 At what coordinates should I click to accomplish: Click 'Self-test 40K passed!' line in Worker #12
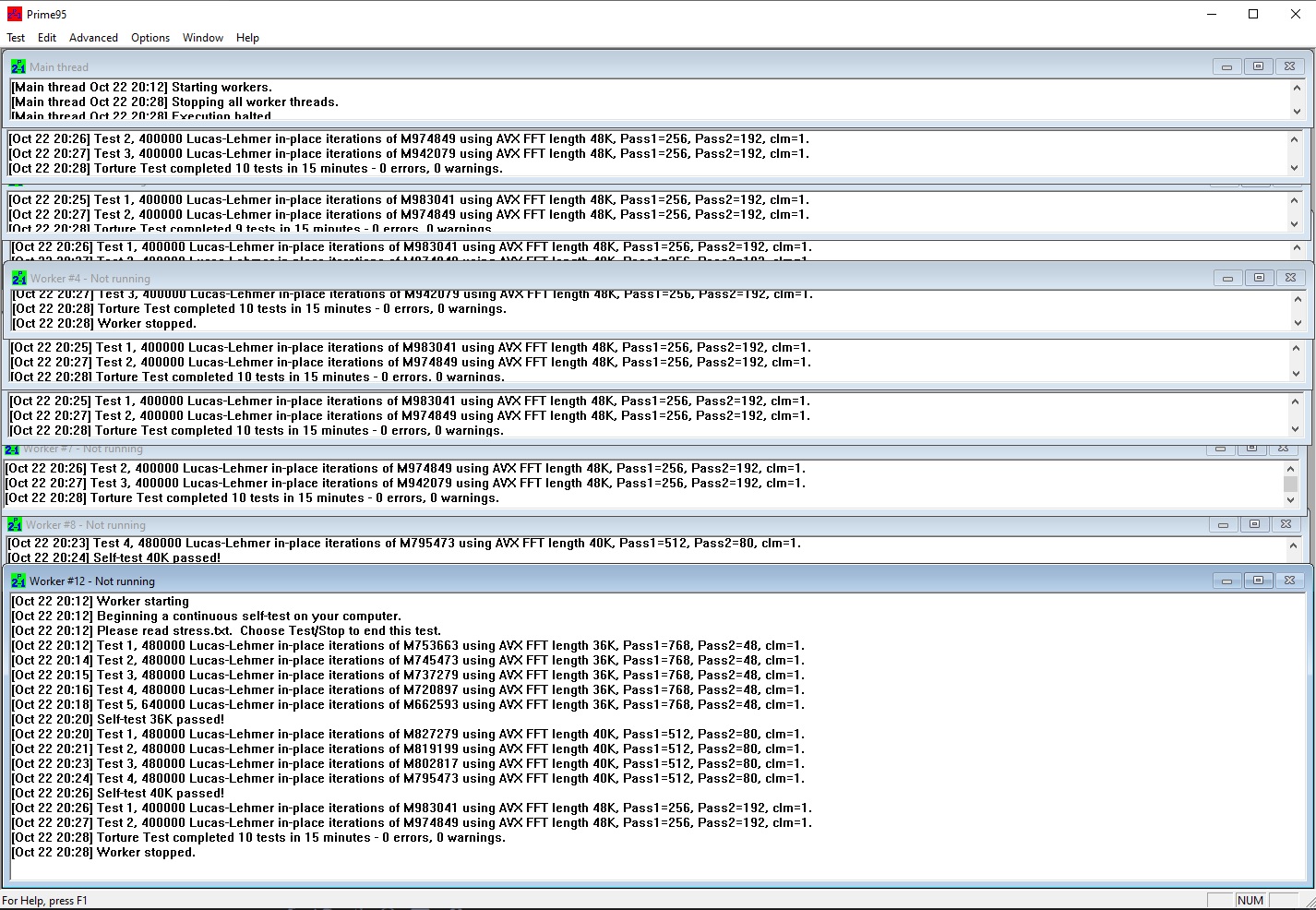point(117,793)
